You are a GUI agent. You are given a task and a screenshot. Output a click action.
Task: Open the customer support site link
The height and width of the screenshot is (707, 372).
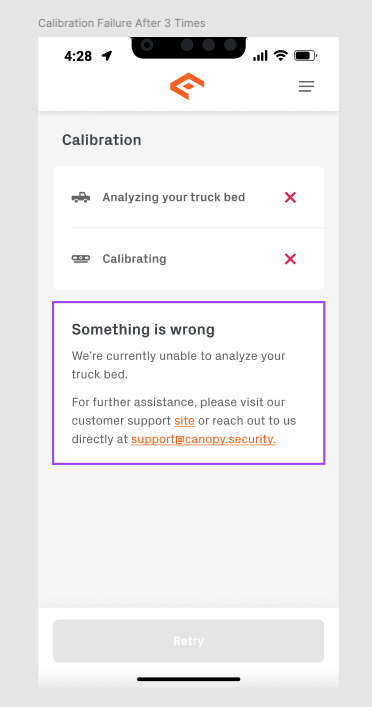184,421
